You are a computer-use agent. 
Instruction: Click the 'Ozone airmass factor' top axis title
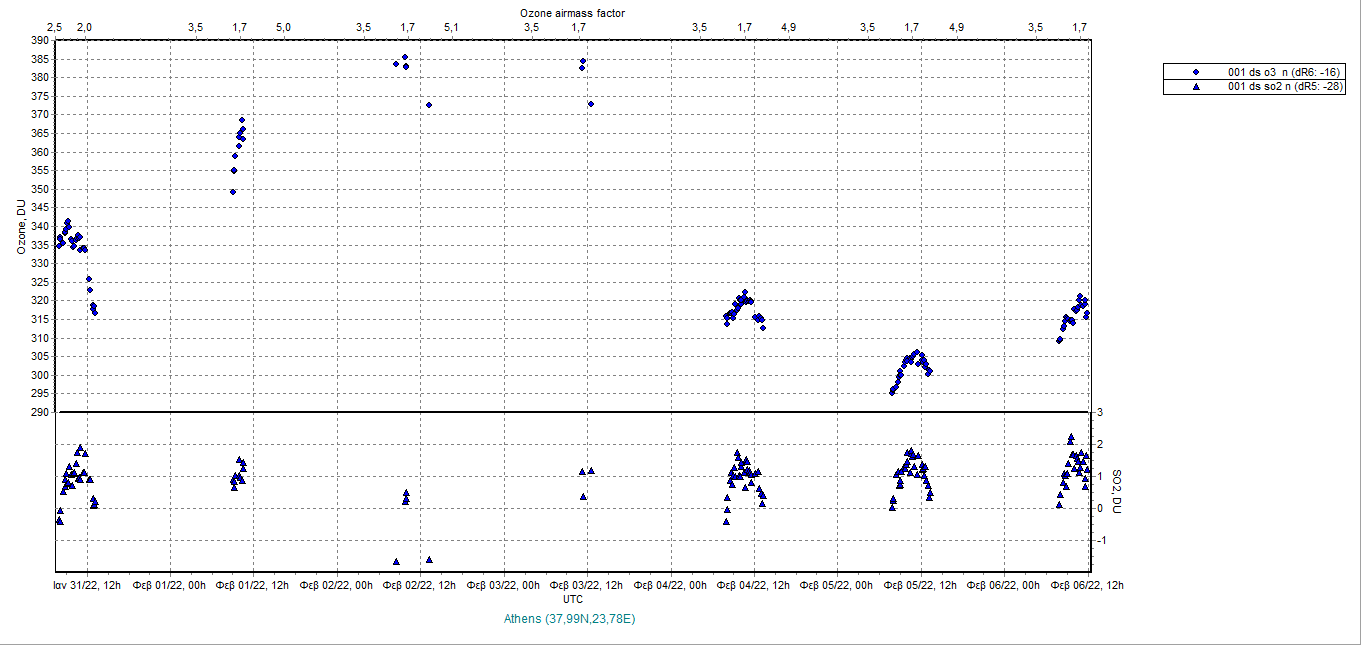(573, 13)
